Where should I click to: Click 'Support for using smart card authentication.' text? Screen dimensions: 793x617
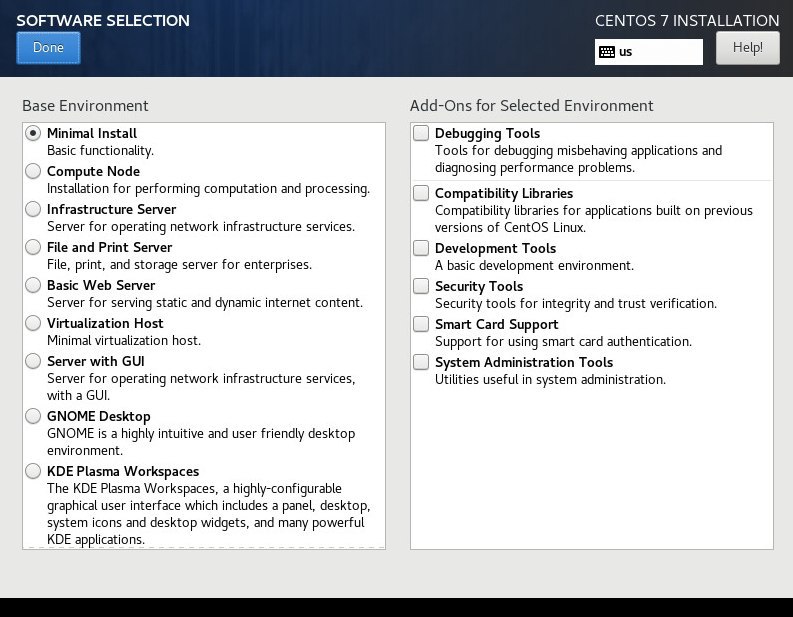click(563, 341)
